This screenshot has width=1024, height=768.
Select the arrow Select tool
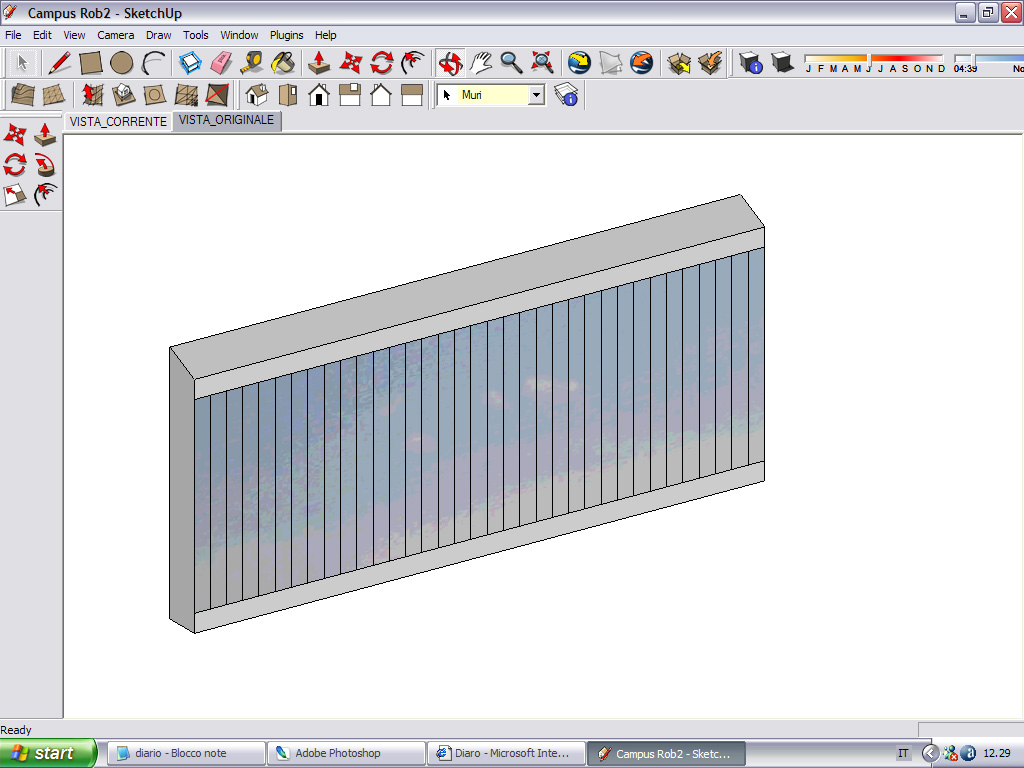click(22, 63)
